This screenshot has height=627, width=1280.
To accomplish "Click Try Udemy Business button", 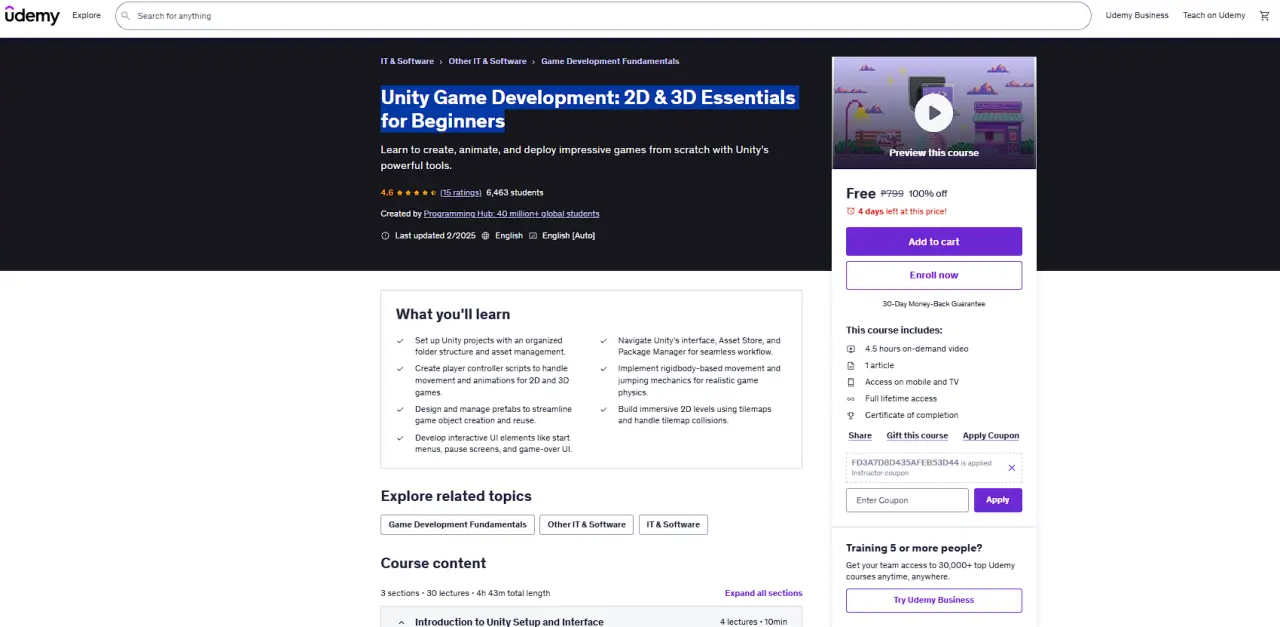I will coord(934,600).
